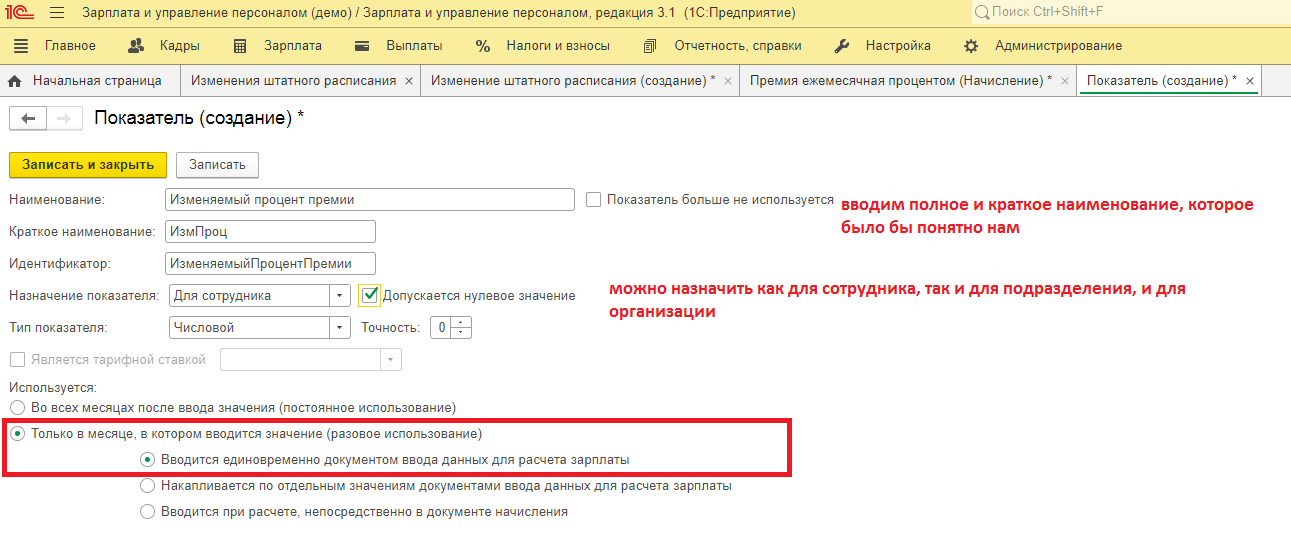Image resolution: width=1291 pixels, height=552 pixels.
Task: Open the Администрирование section
Action: [1058, 46]
